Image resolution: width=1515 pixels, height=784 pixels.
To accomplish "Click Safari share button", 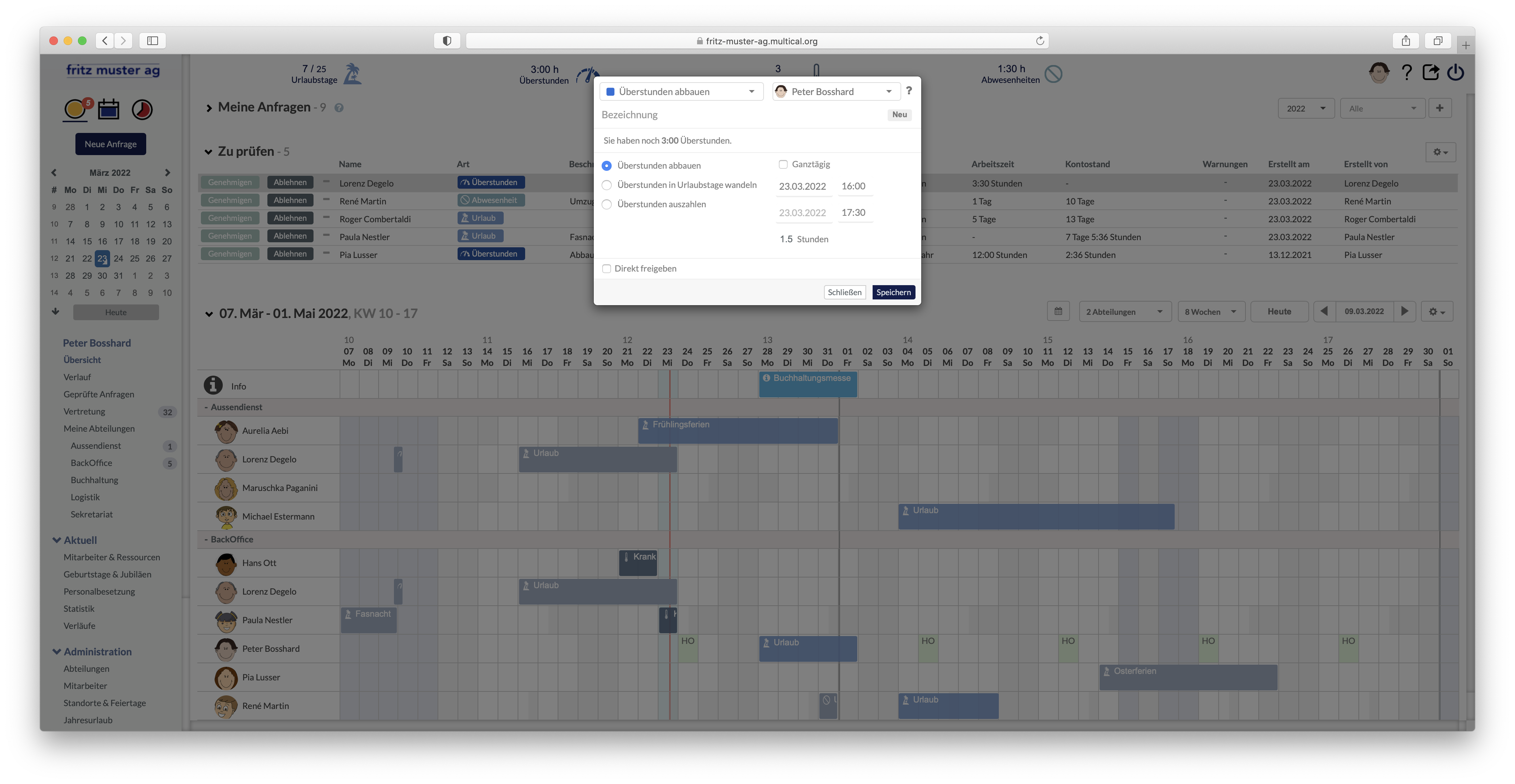I will point(1406,40).
